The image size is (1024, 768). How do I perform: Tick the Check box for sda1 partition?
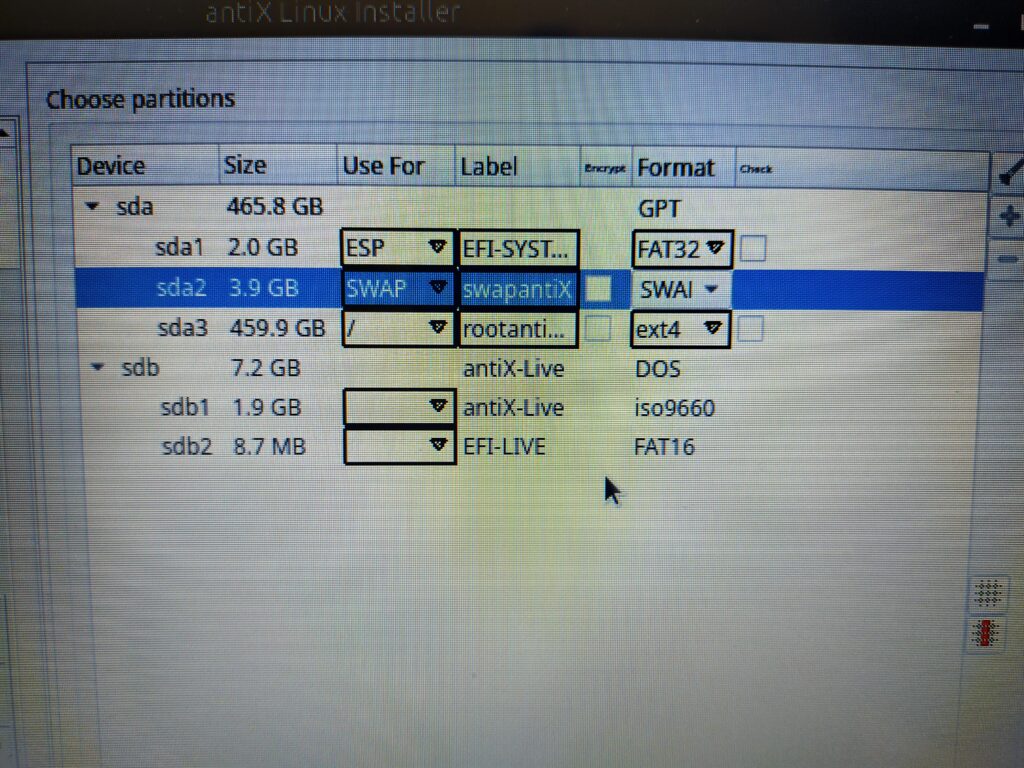tap(753, 249)
